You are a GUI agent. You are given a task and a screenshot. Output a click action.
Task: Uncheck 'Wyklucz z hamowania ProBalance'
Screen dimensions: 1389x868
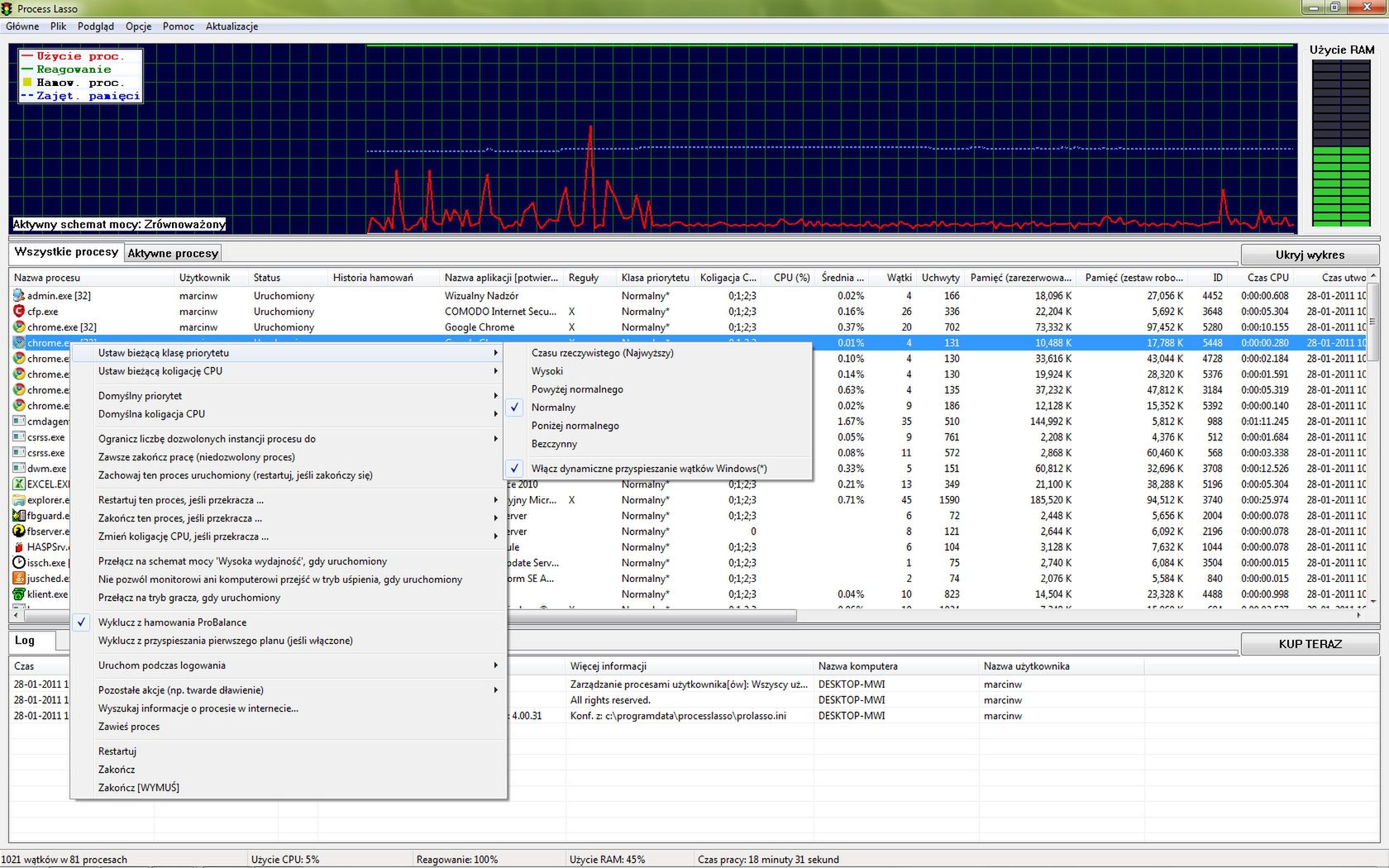pyautogui.click(x=289, y=622)
